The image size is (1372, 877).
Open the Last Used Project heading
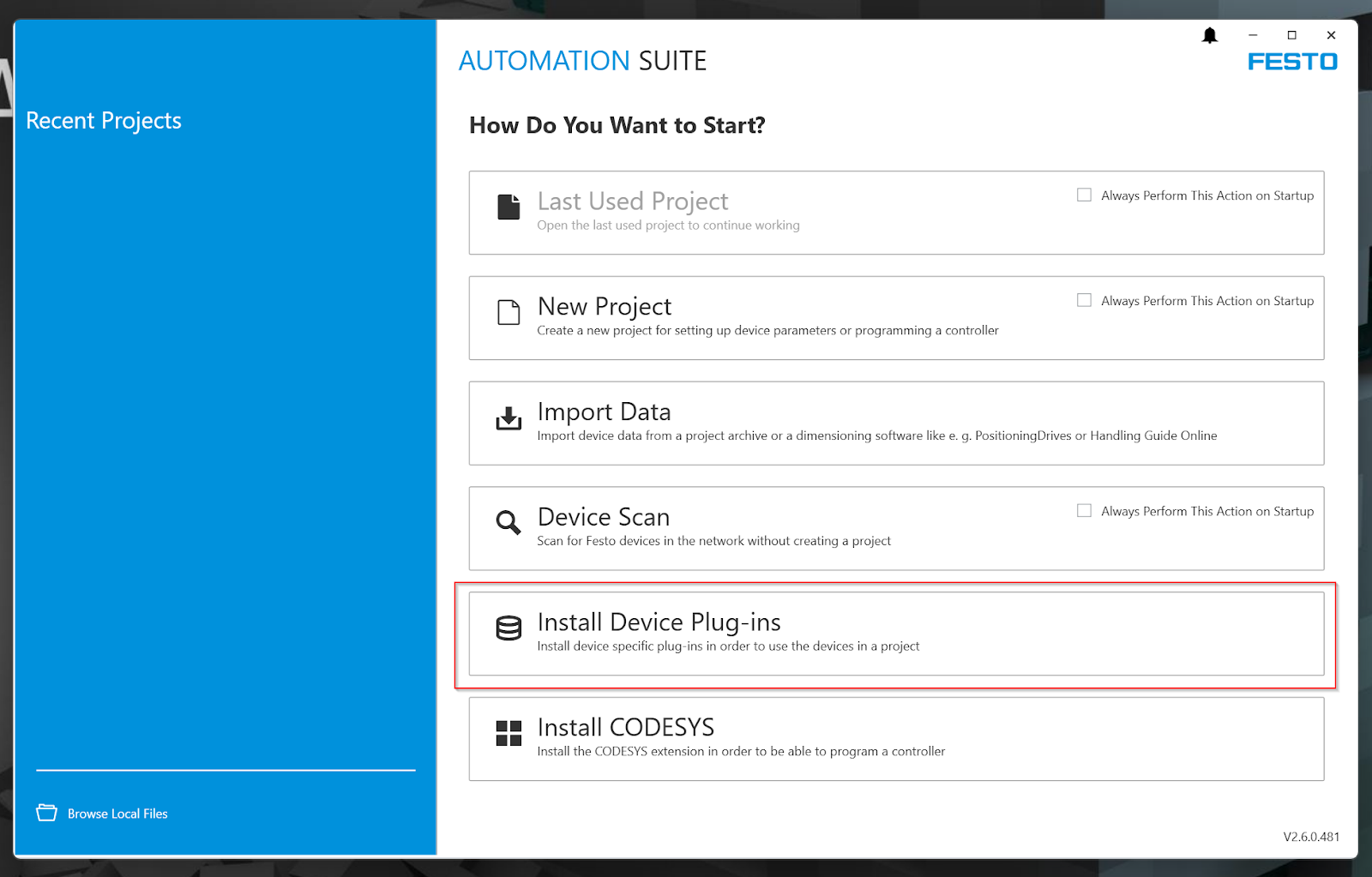click(633, 201)
